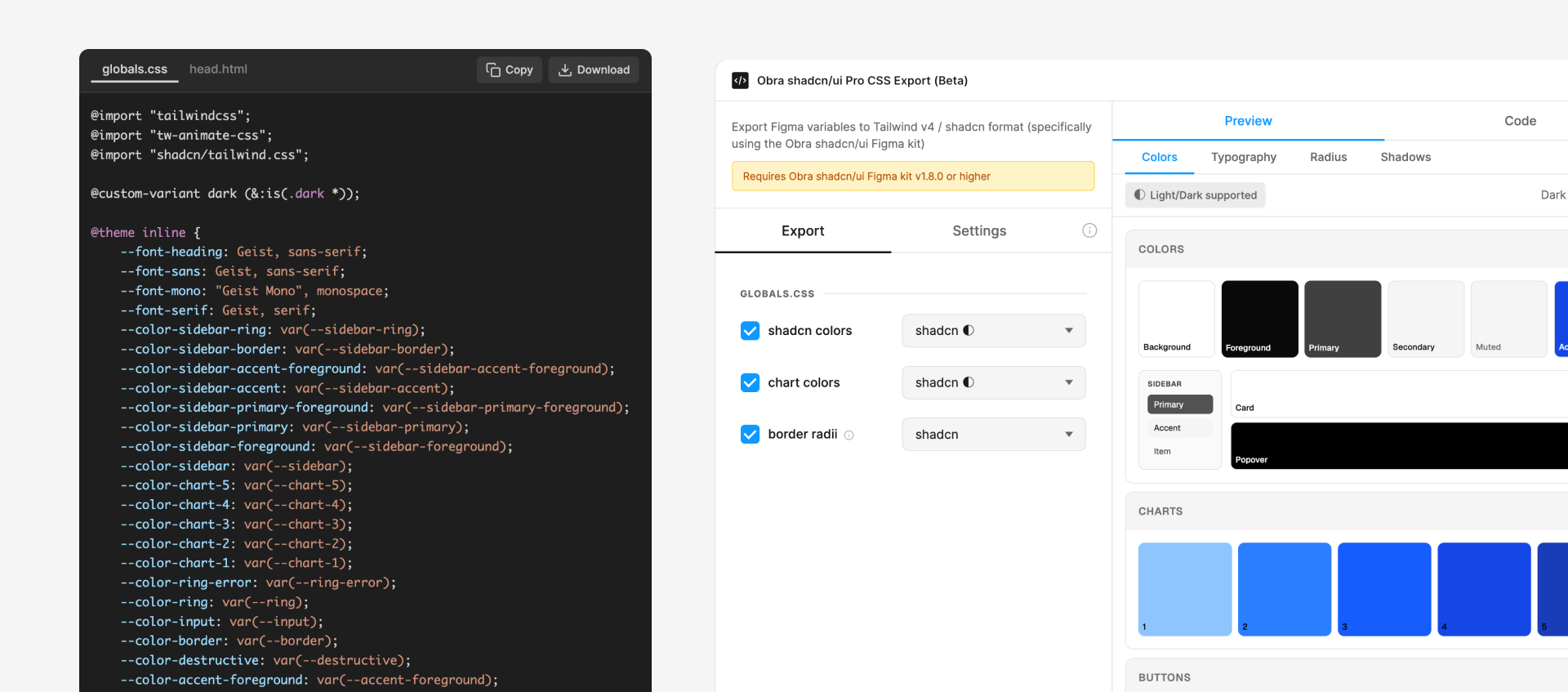Click the Foreground color swatch
1568x692 pixels.
(x=1259, y=319)
